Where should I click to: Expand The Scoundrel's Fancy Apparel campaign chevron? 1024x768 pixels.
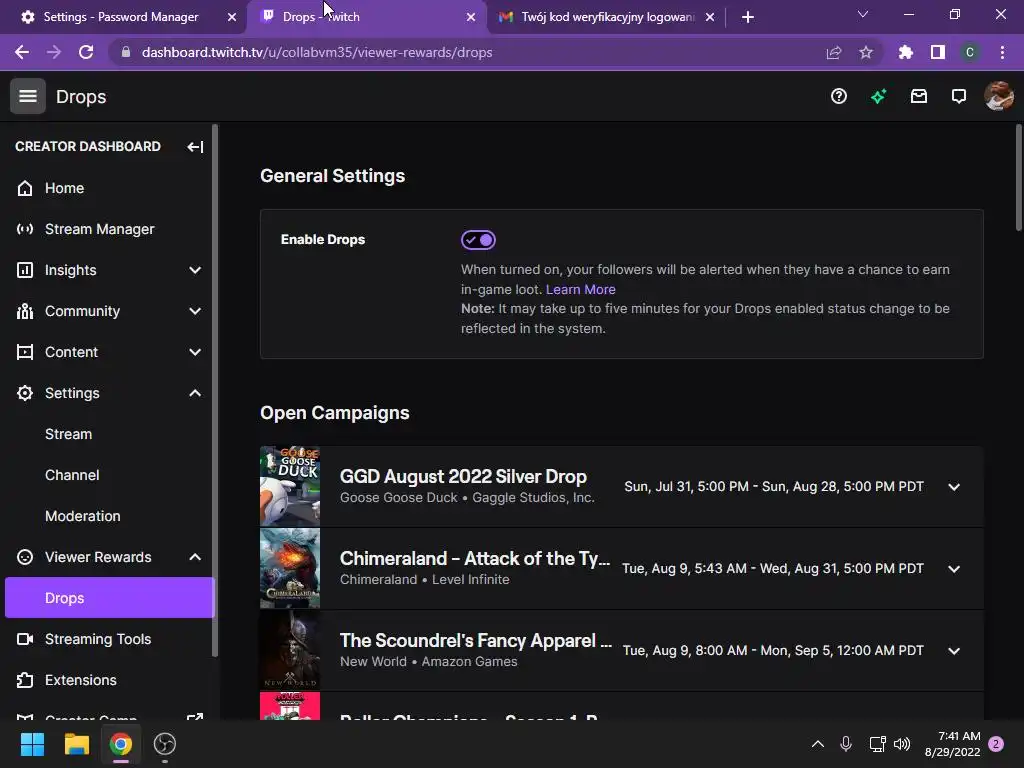(954, 650)
